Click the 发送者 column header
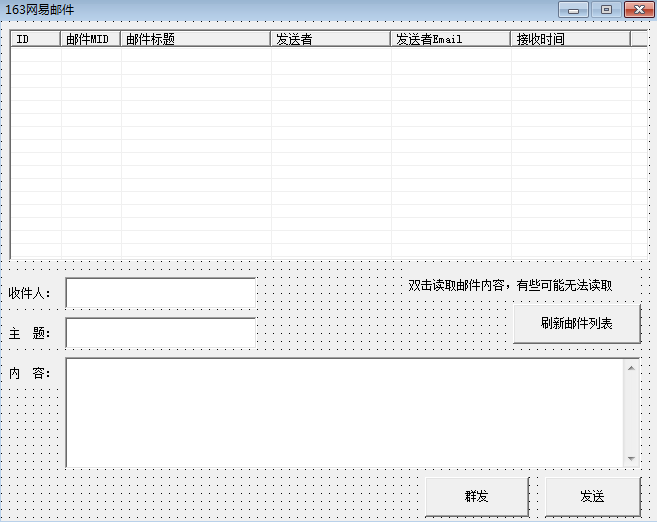The image size is (657, 522). pyautogui.click(x=331, y=39)
